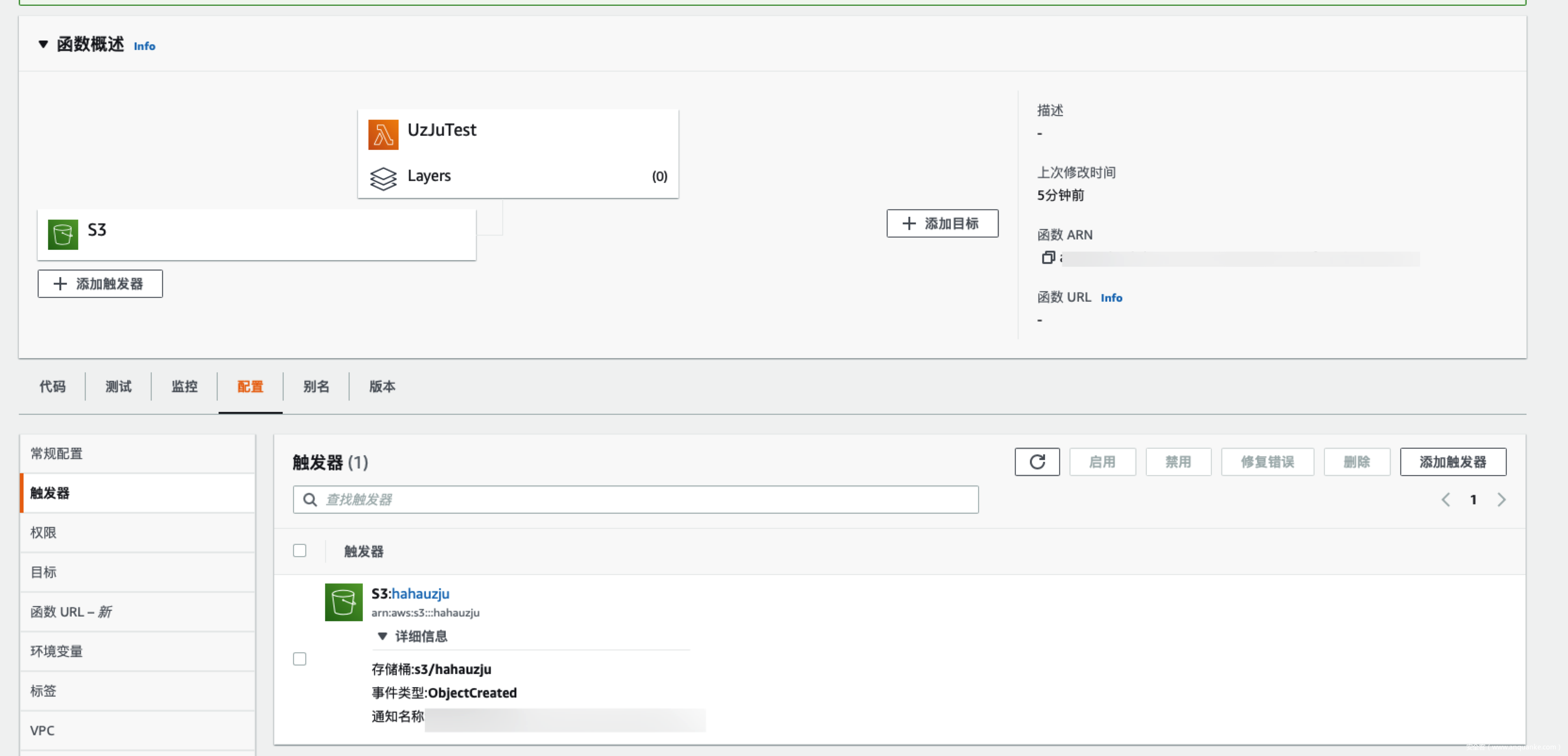Click the refresh triggers button

point(1037,462)
